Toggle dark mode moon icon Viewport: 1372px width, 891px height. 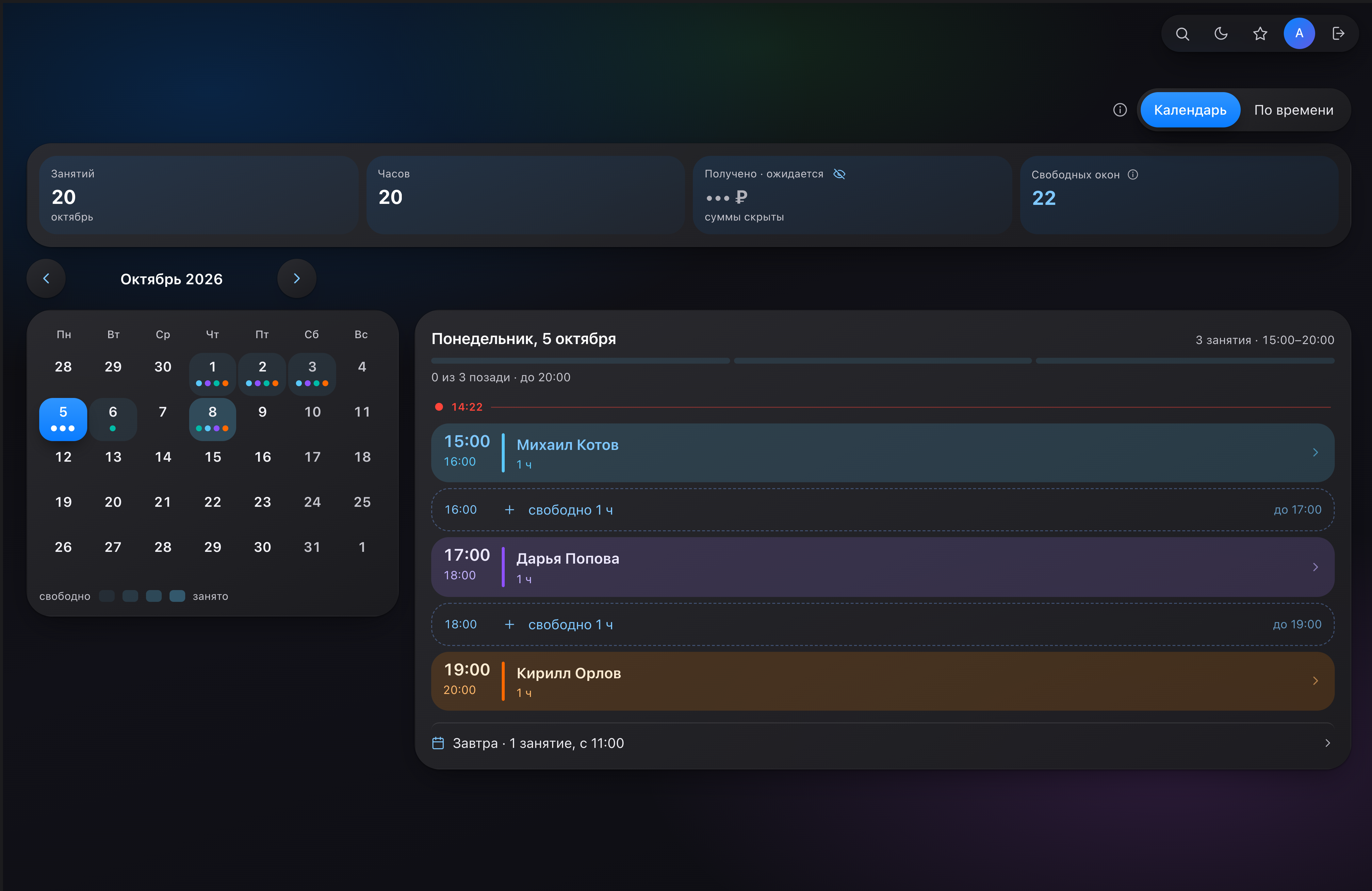pos(1221,33)
